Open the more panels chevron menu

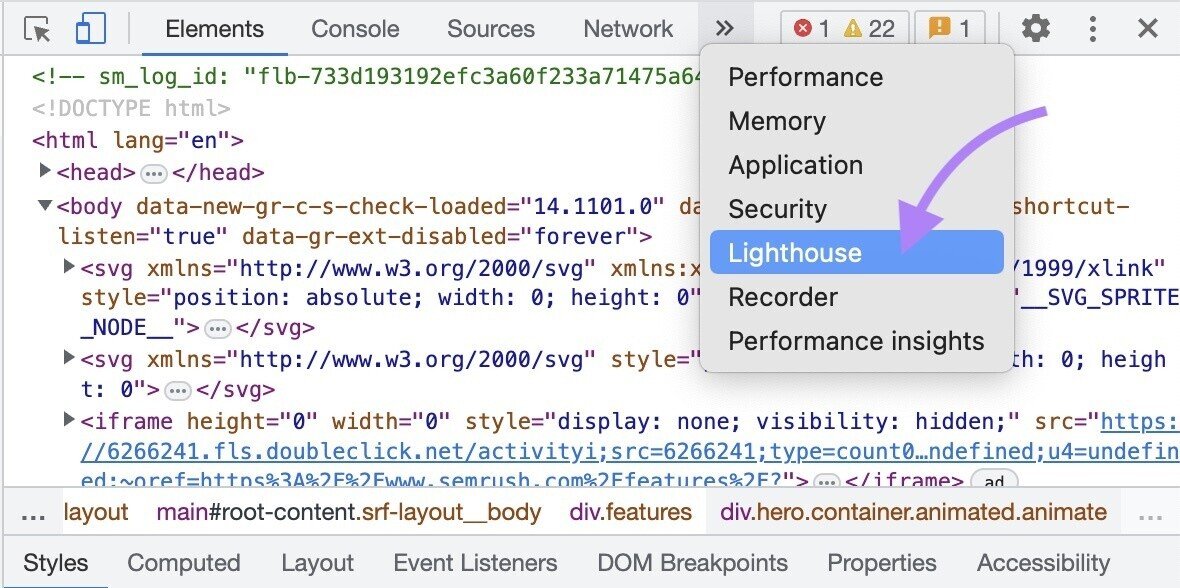[726, 28]
